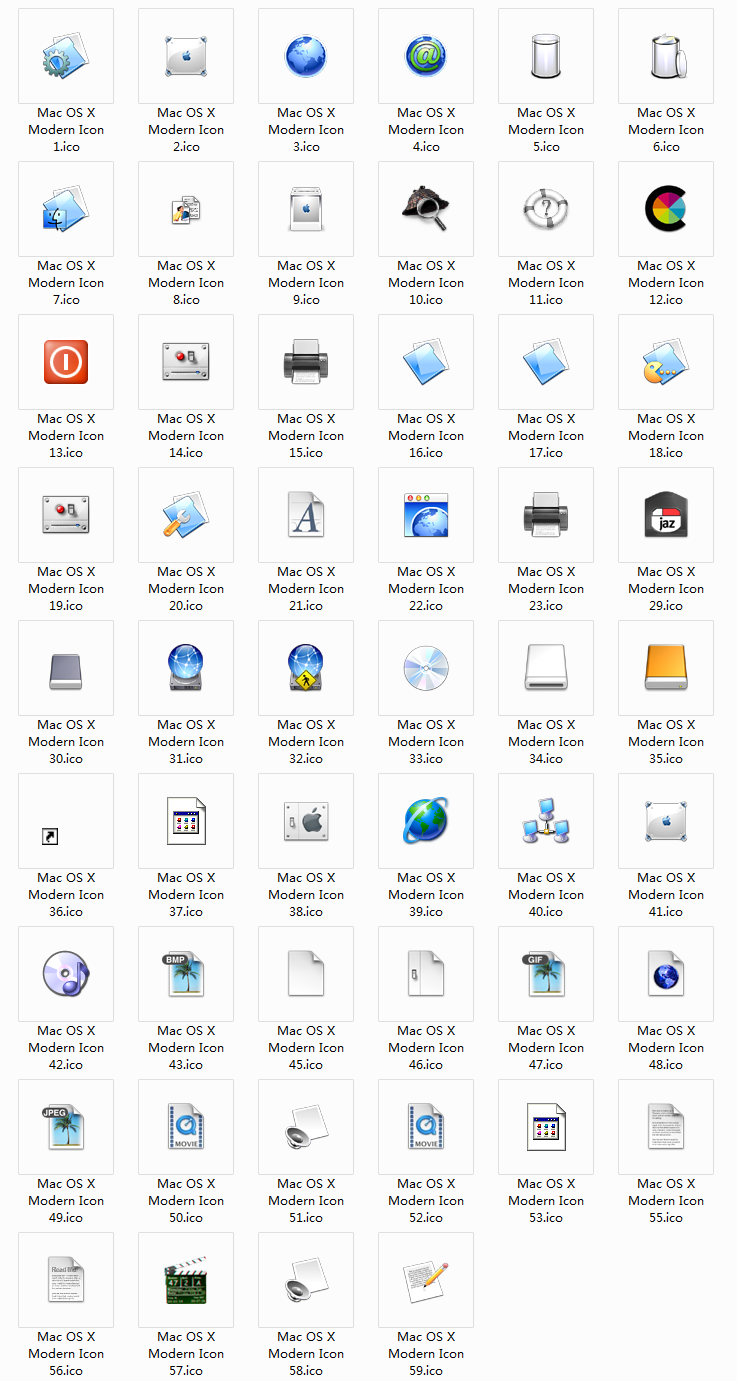Click the GIF image file icon 47.ico

546,974
